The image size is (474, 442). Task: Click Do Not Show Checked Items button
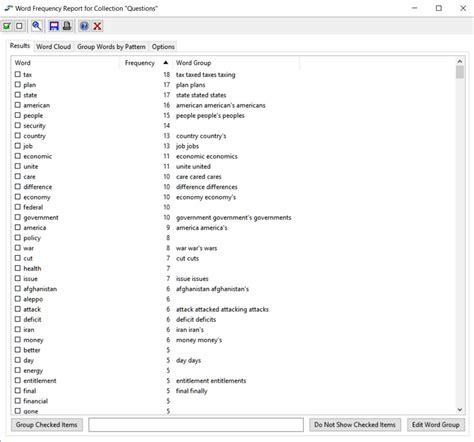pos(355,425)
